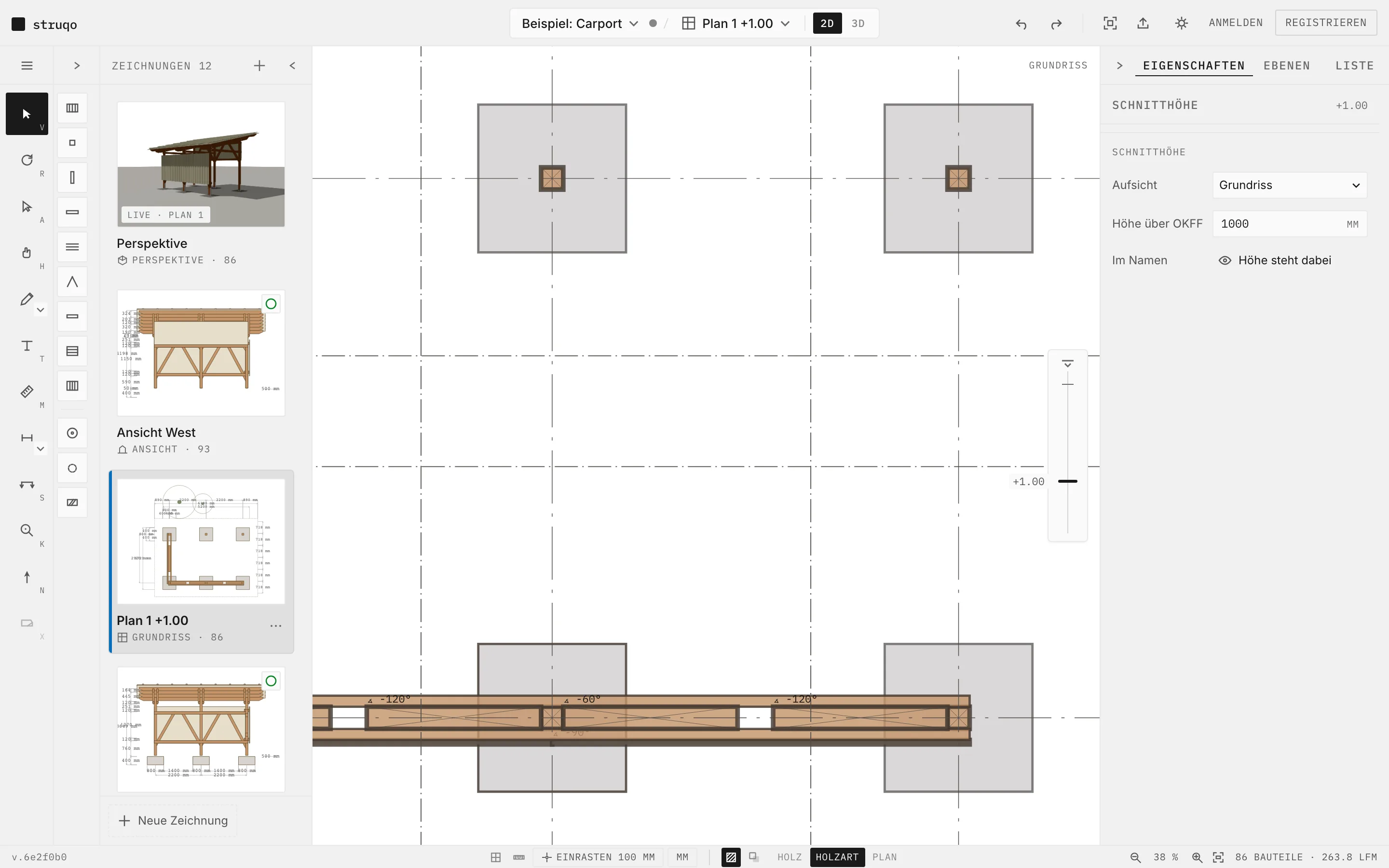Viewport: 1389px width, 868px height.
Task: Enable PLAN display mode
Action: [885, 857]
